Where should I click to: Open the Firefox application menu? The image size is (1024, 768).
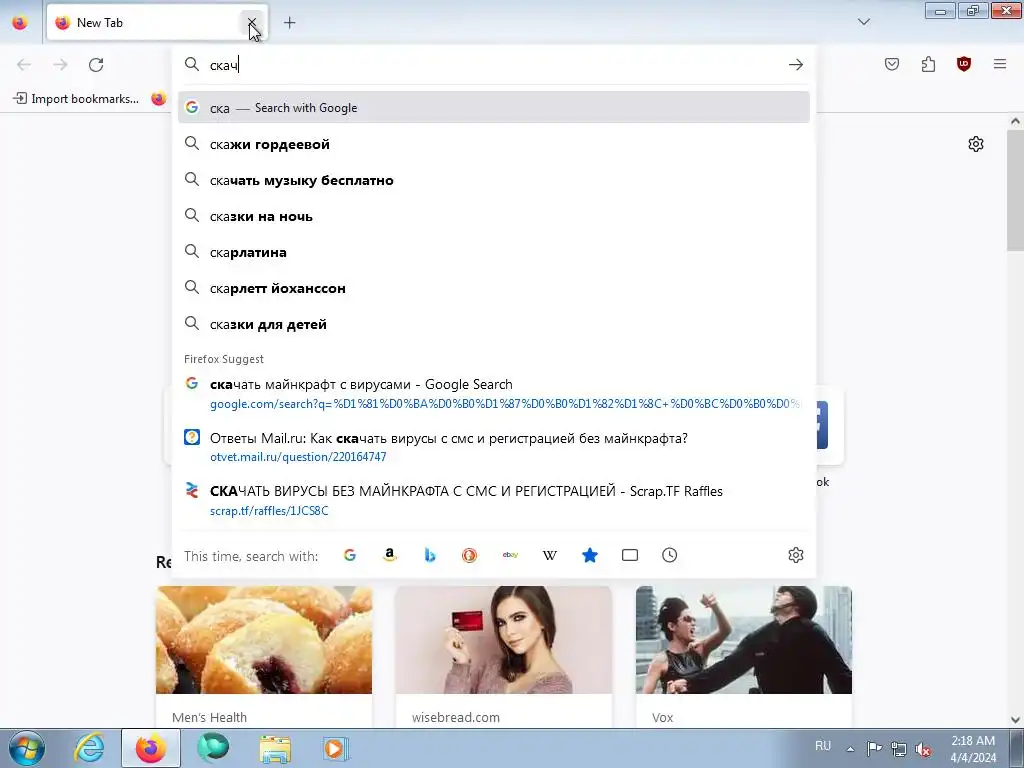click(x=1000, y=64)
